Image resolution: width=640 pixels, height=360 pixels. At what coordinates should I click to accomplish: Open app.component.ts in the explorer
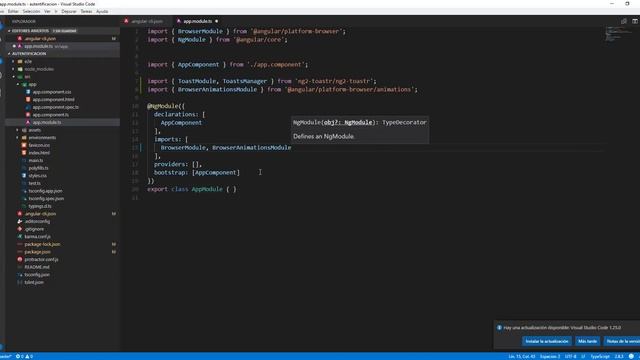pos(50,115)
